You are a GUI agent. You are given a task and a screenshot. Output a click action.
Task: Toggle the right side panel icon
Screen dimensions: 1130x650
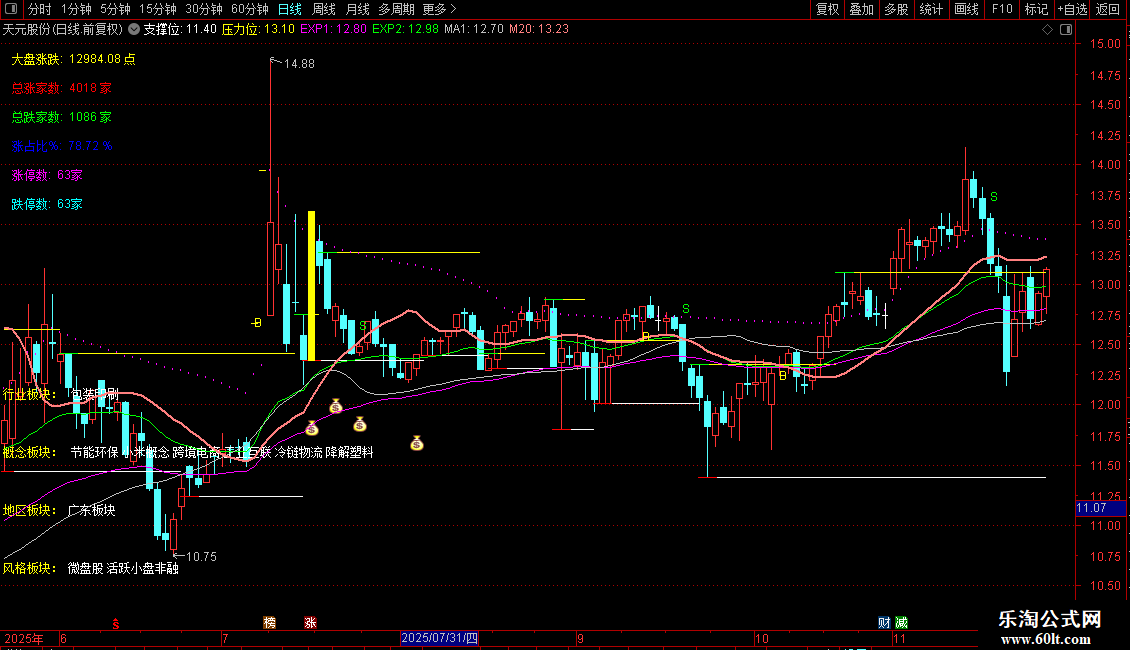coord(1067,29)
